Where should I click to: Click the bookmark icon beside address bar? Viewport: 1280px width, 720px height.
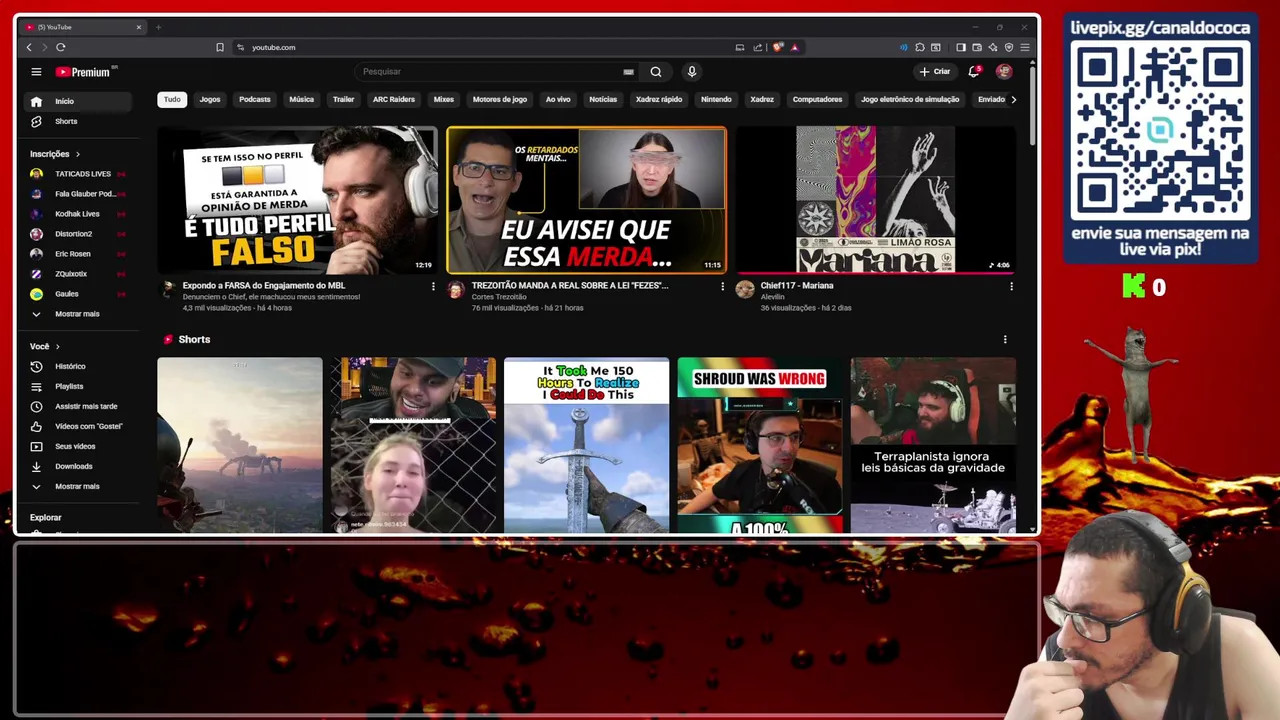pyautogui.click(x=220, y=47)
